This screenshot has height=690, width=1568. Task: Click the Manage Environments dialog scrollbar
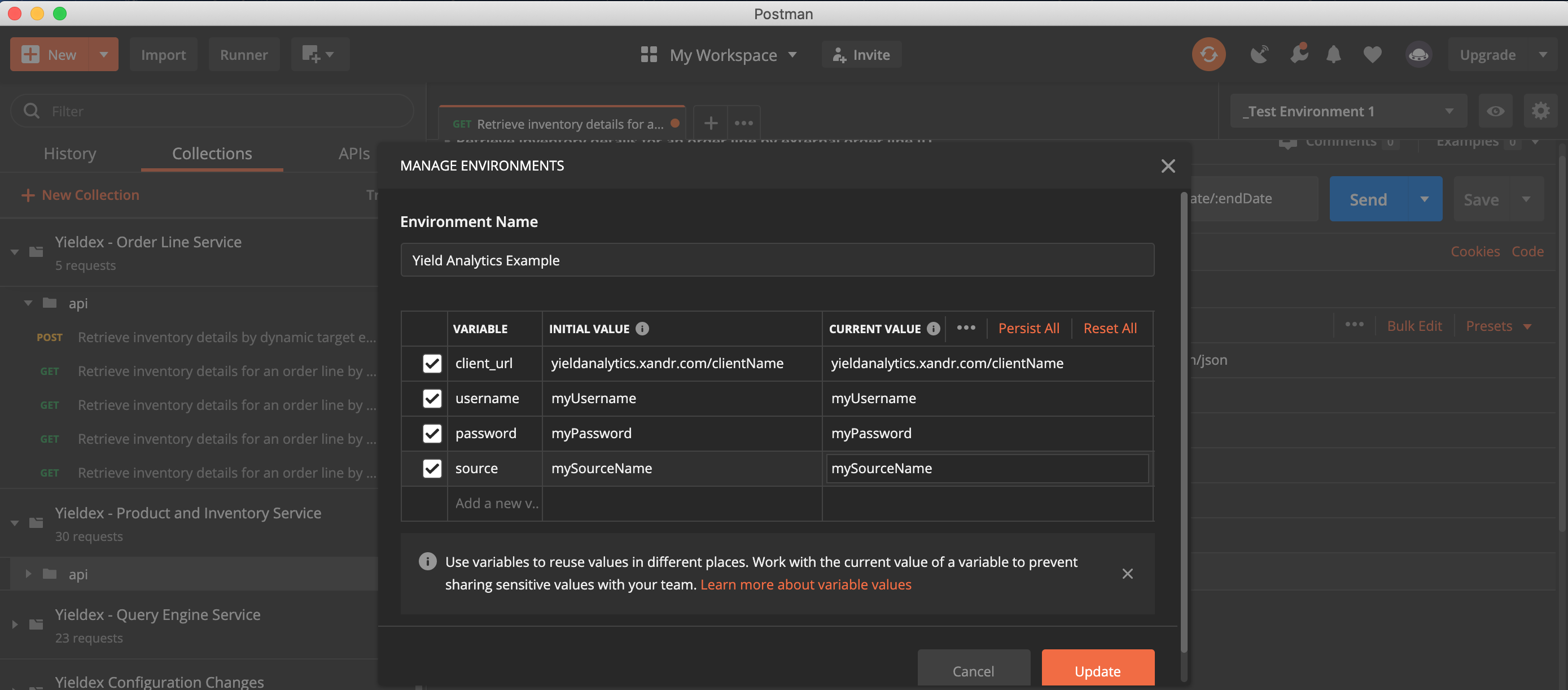(x=1183, y=420)
